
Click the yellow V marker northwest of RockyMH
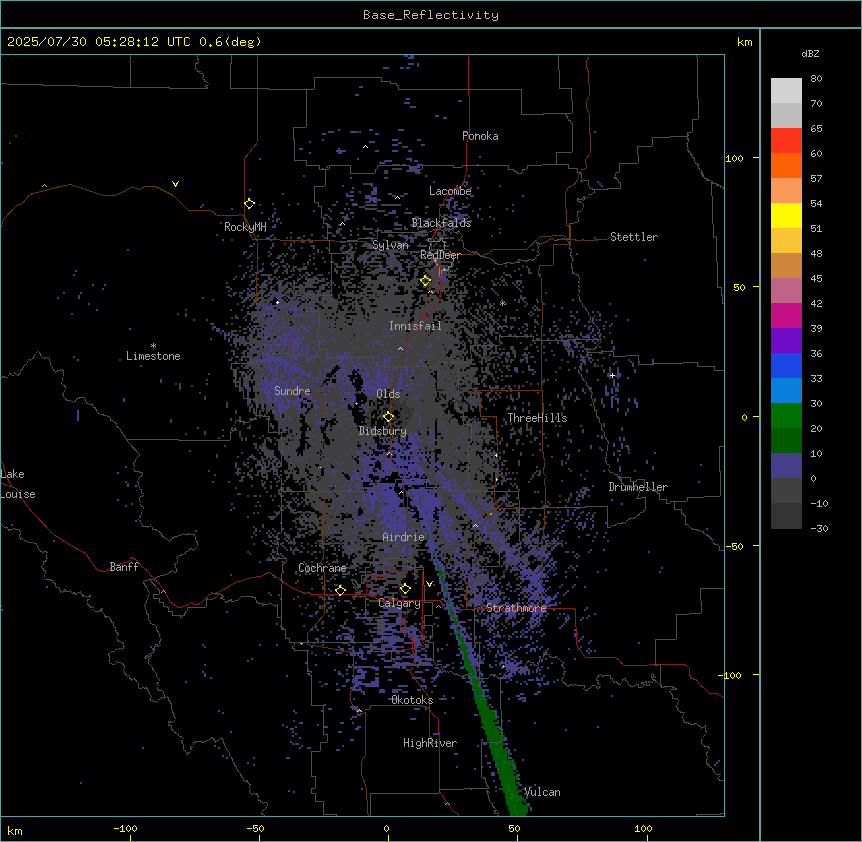pos(175,184)
